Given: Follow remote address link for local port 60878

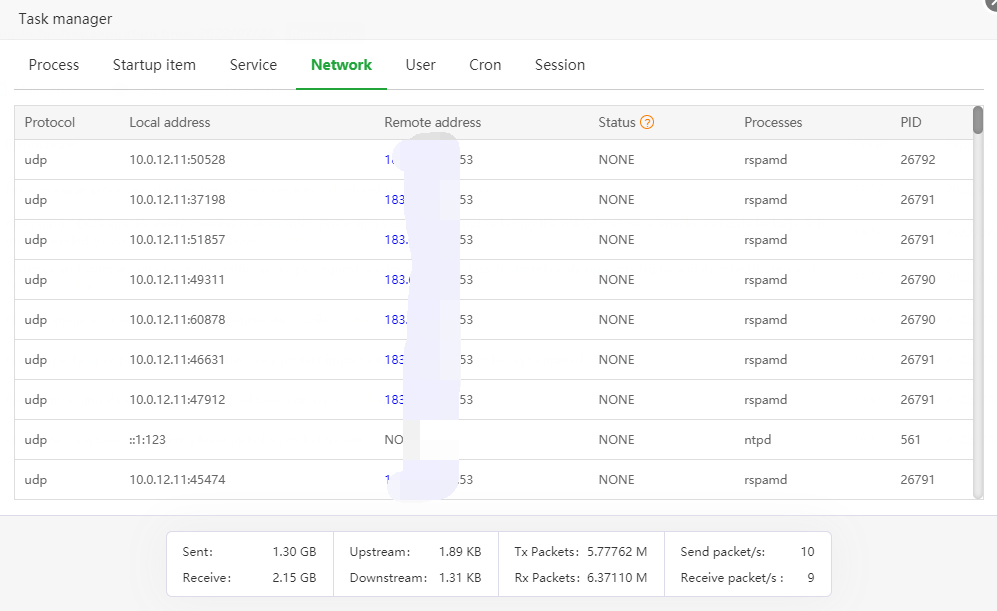Looking at the screenshot, I should [x=395, y=320].
